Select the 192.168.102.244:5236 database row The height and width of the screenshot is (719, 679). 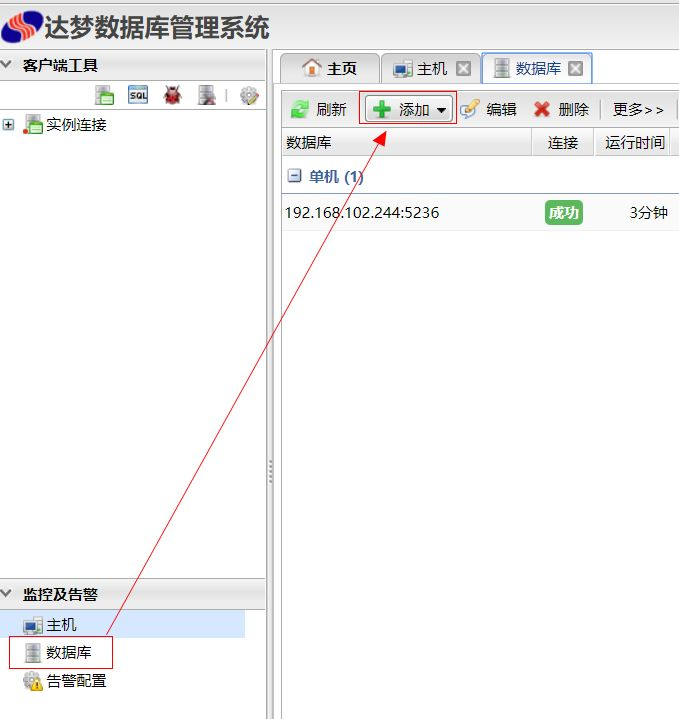[480, 212]
